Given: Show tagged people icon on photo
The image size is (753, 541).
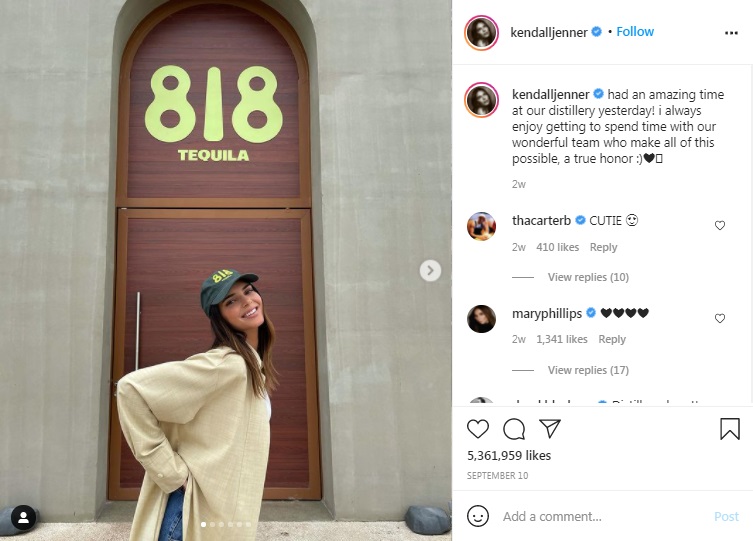Looking at the screenshot, I should point(23,517).
